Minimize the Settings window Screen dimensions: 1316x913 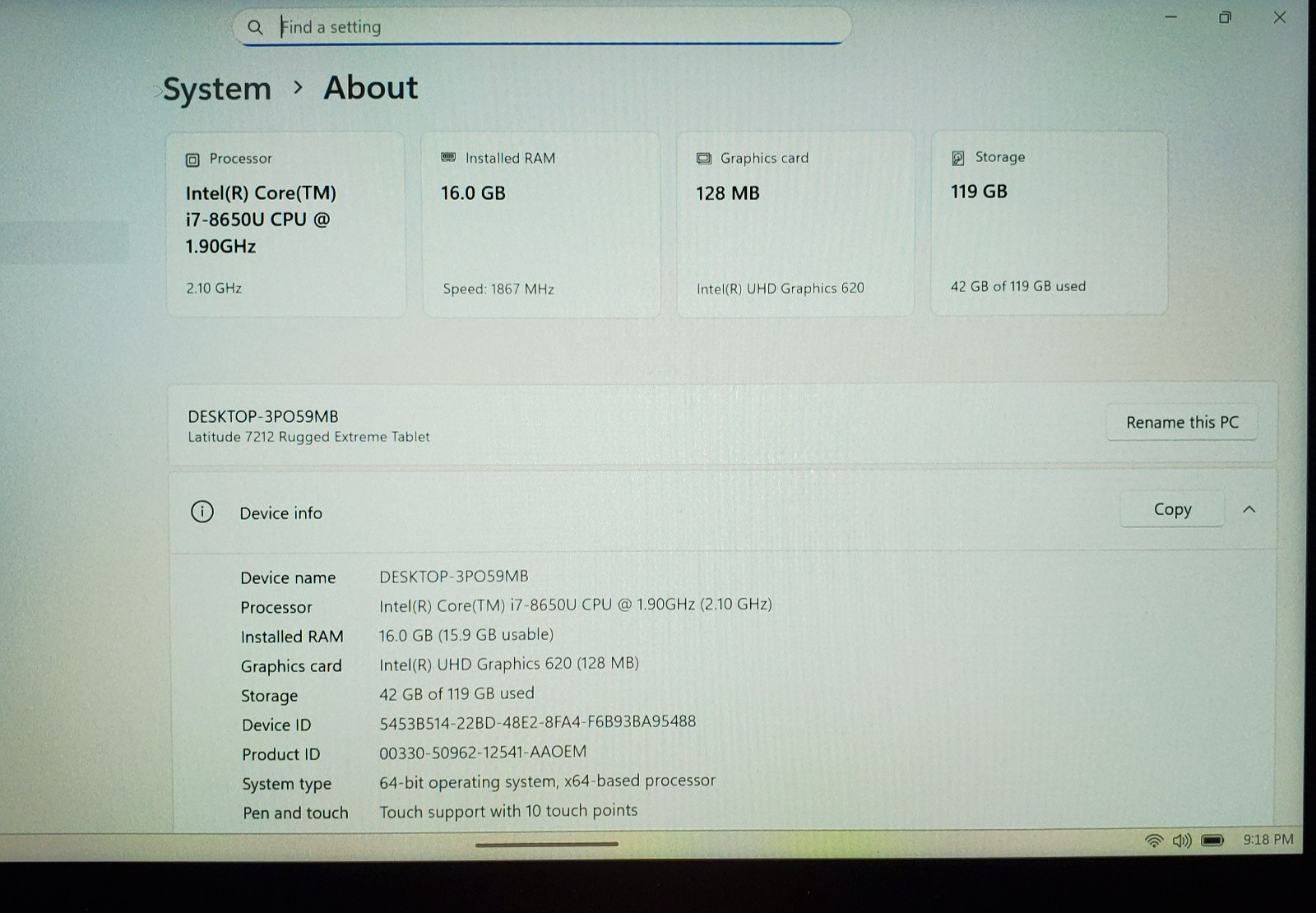pos(1170,17)
